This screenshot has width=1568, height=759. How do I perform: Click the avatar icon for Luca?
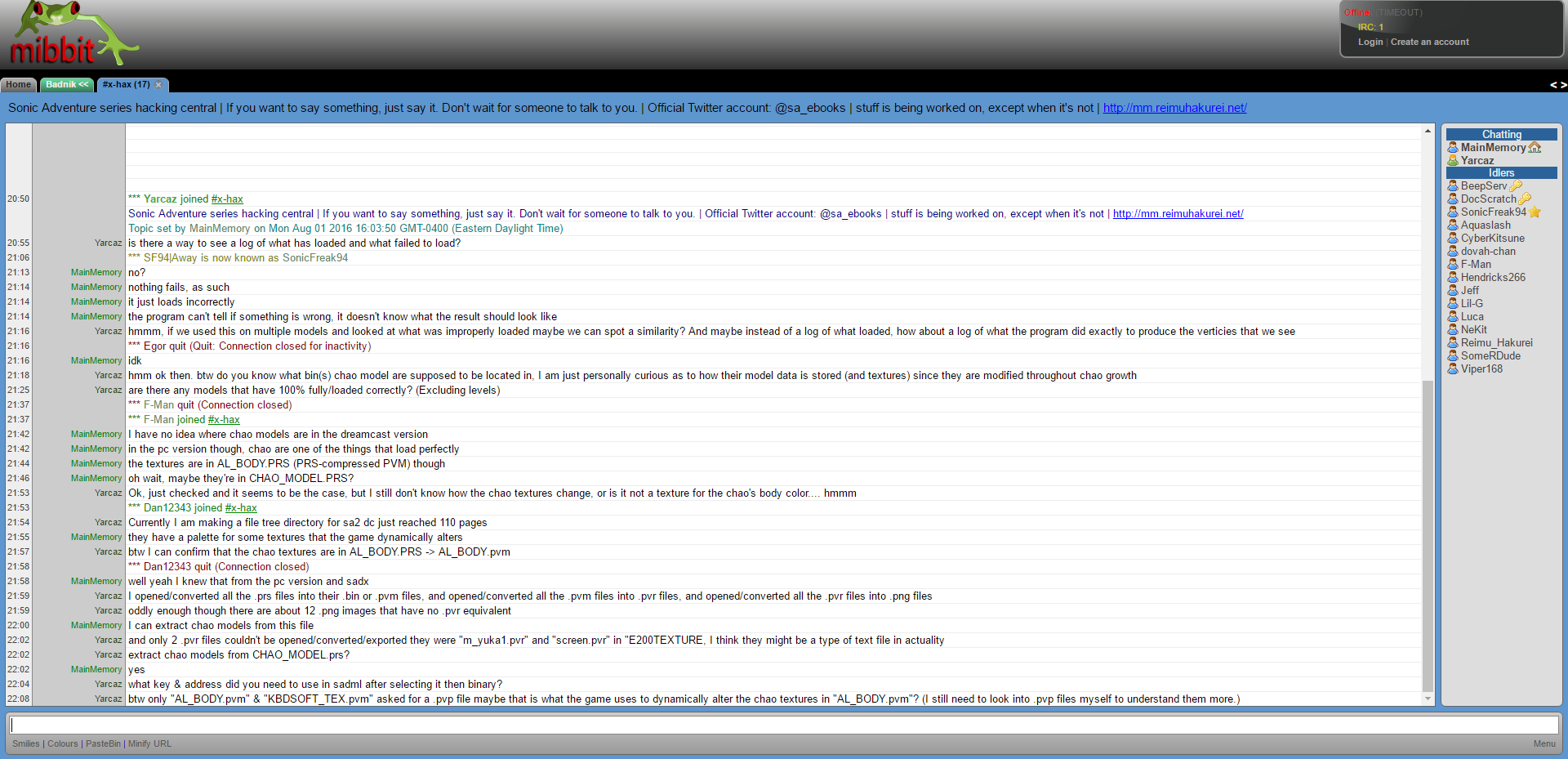[1453, 317]
